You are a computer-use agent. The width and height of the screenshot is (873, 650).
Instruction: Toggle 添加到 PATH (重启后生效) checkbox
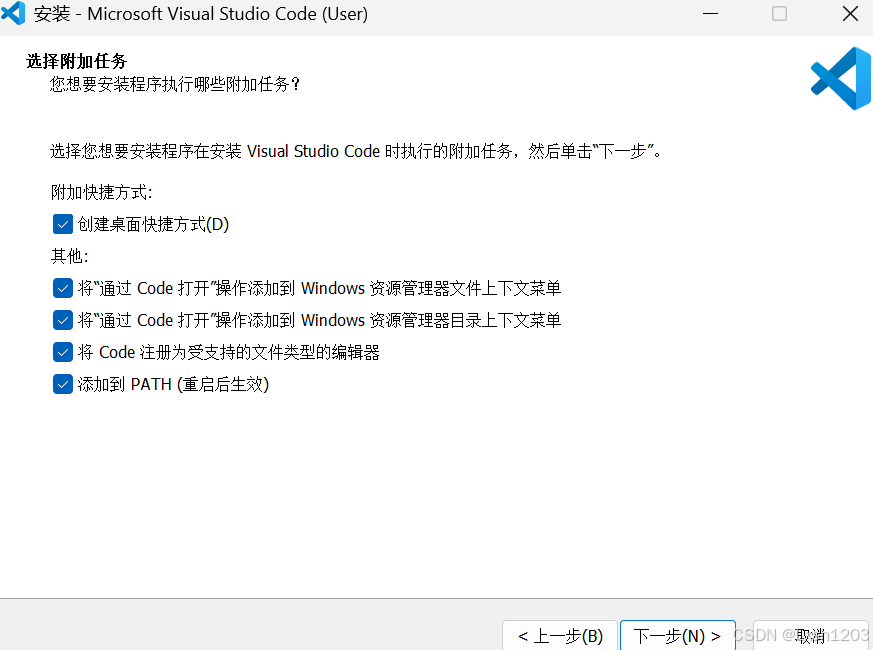click(63, 384)
